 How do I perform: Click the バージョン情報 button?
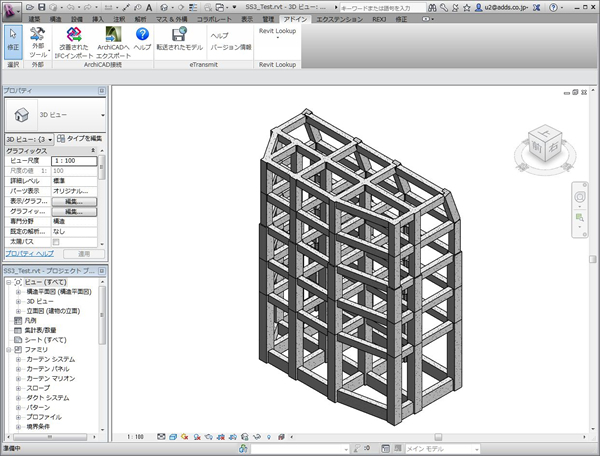coord(231,47)
